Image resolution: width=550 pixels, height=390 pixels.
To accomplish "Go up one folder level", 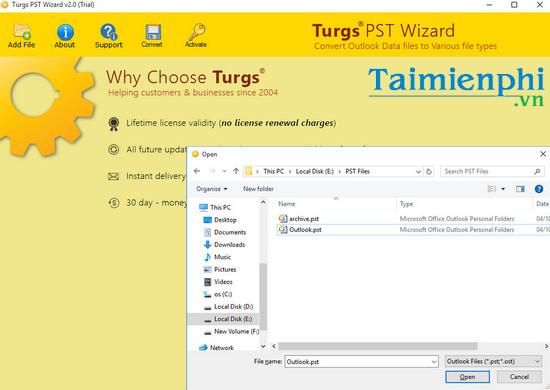I will [236, 171].
